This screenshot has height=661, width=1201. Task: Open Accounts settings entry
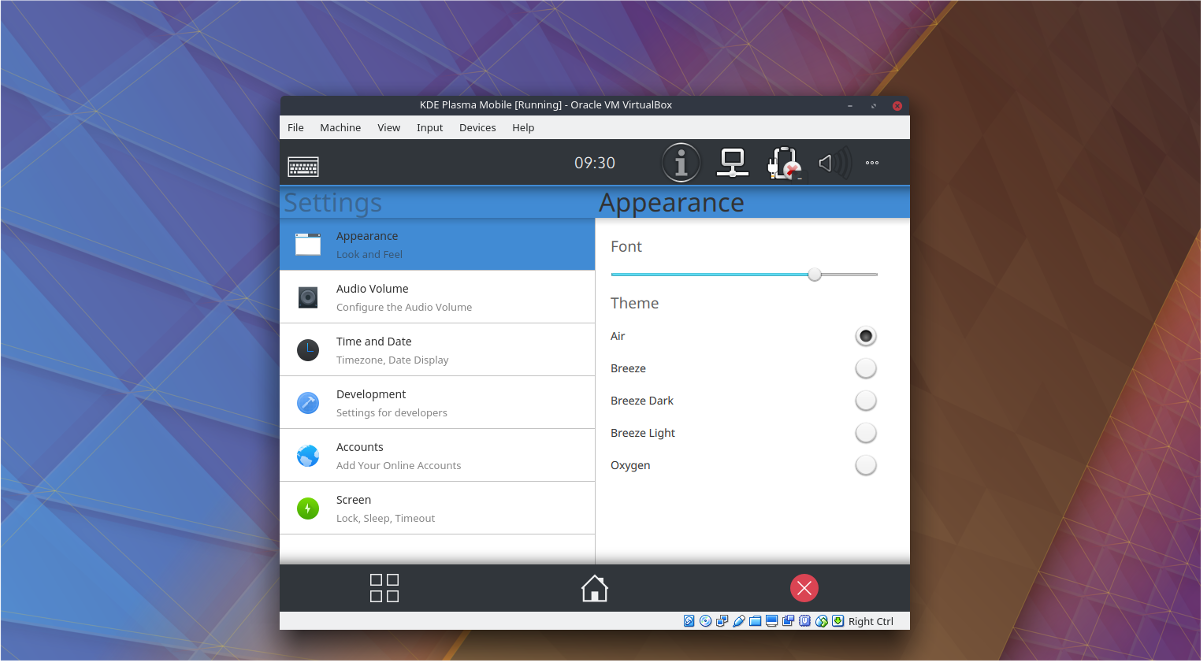click(x=437, y=456)
